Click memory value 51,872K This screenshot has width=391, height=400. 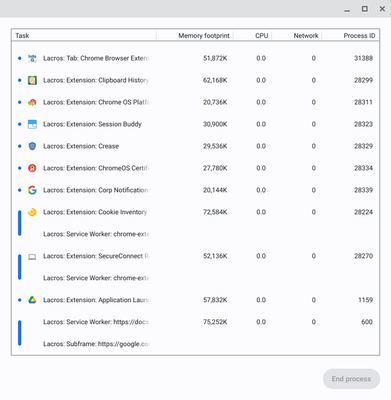(x=215, y=58)
